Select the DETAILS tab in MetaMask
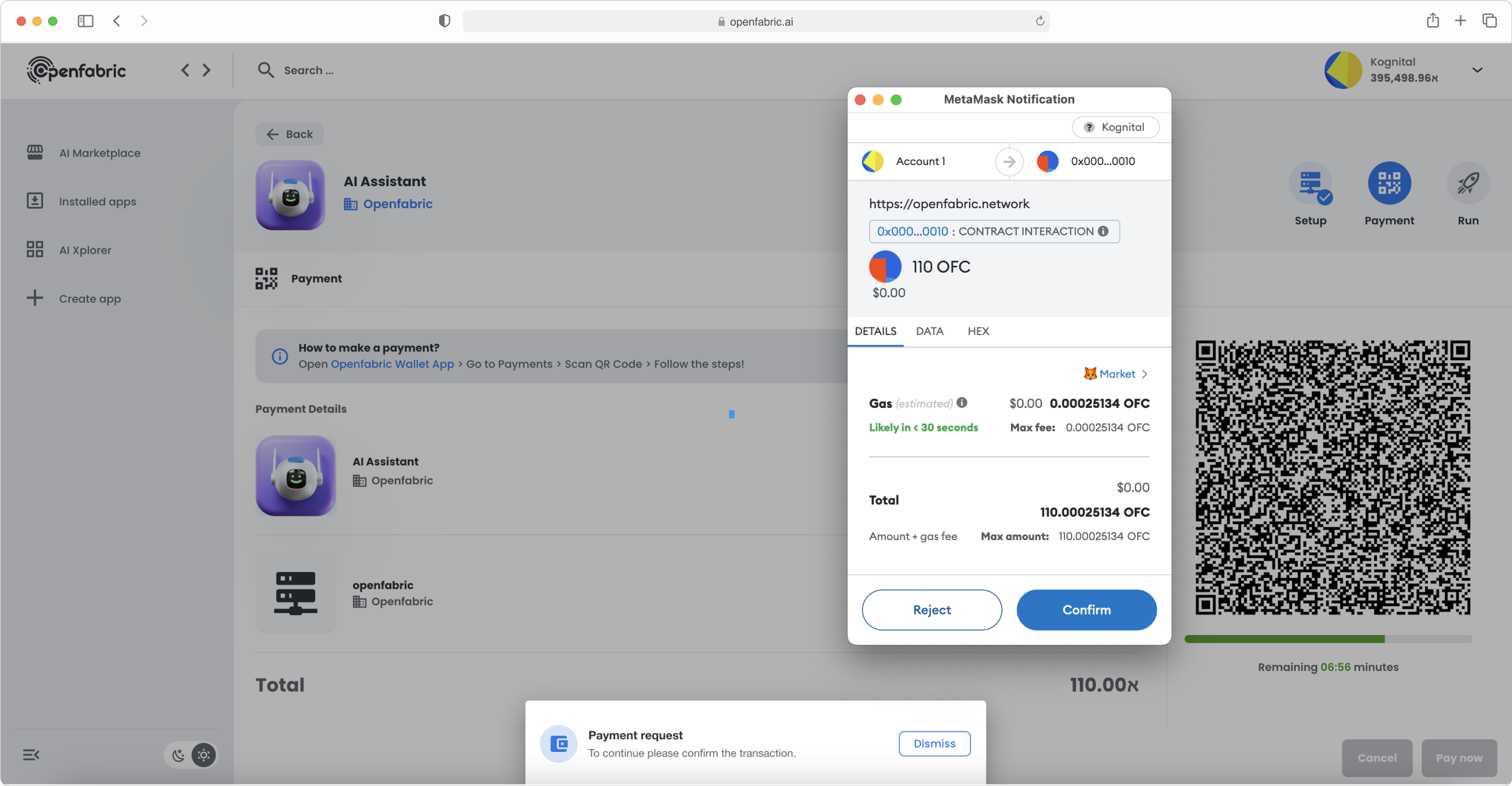Image resolution: width=1512 pixels, height=786 pixels. click(x=875, y=331)
